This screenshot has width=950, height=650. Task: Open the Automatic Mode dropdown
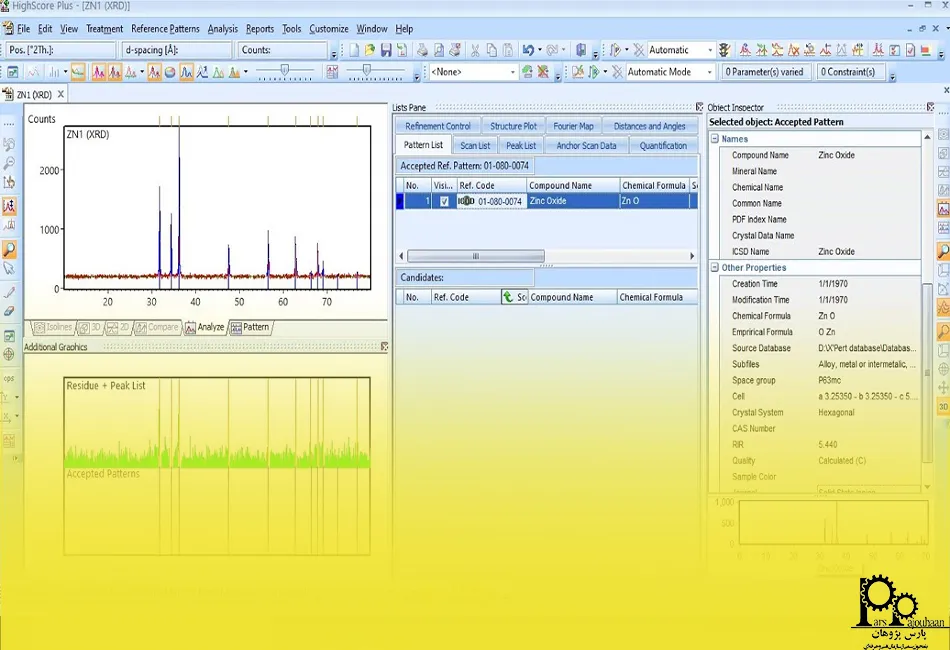(x=709, y=72)
